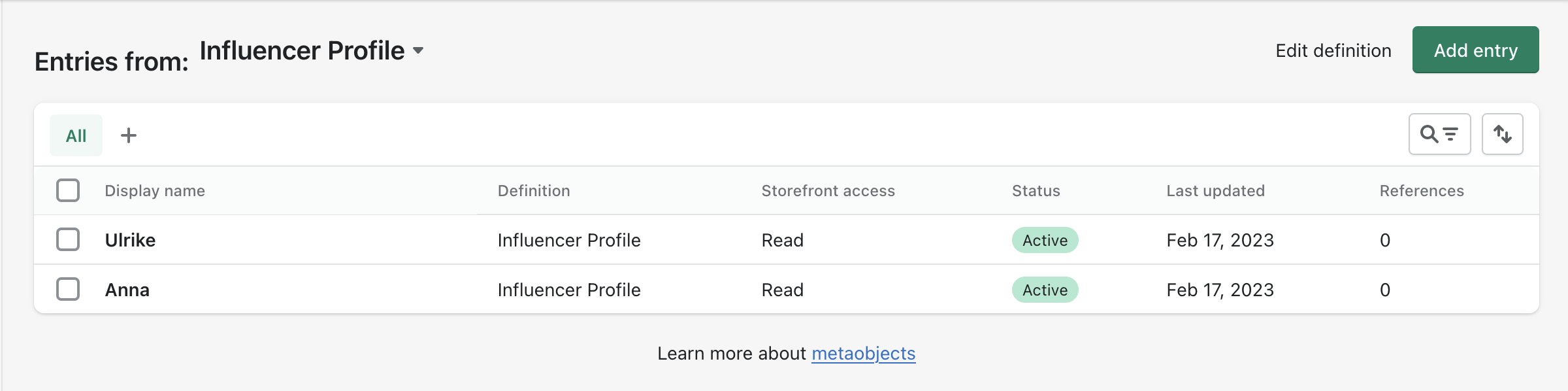Open the Edit definition link

click(x=1333, y=50)
